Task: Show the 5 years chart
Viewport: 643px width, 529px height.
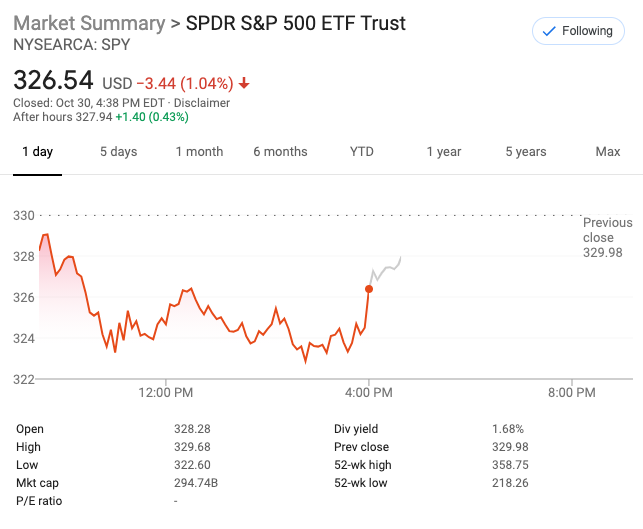Action: click(525, 152)
